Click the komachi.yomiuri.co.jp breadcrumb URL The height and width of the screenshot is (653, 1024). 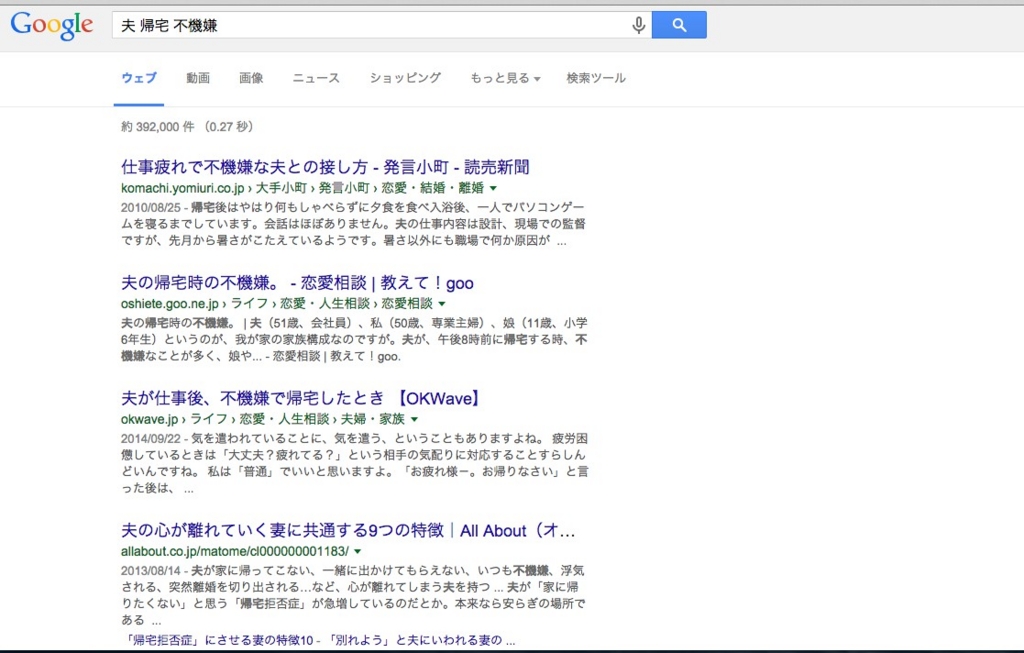point(302,188)
